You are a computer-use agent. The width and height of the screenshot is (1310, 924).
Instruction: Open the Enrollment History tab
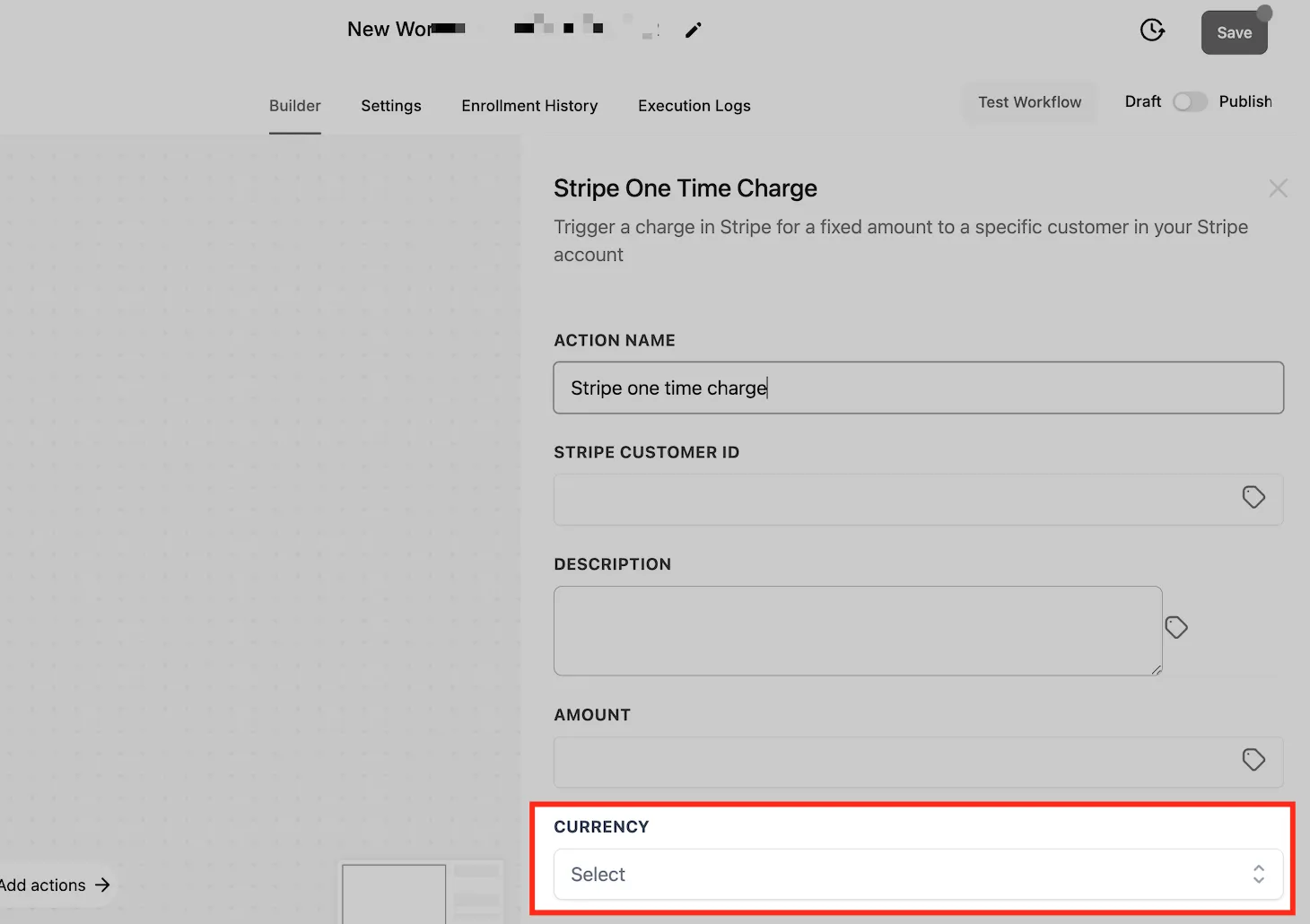(529, 106)
